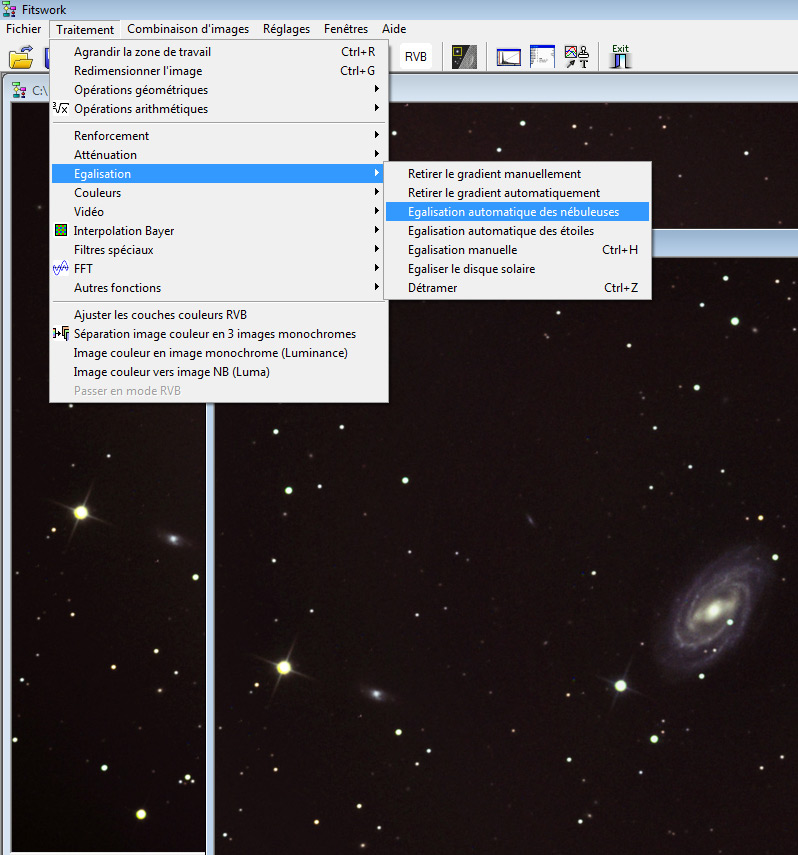Expand the Autres fonctions submenu
Viewport: 798px width, 855px height.
(219, 288)
